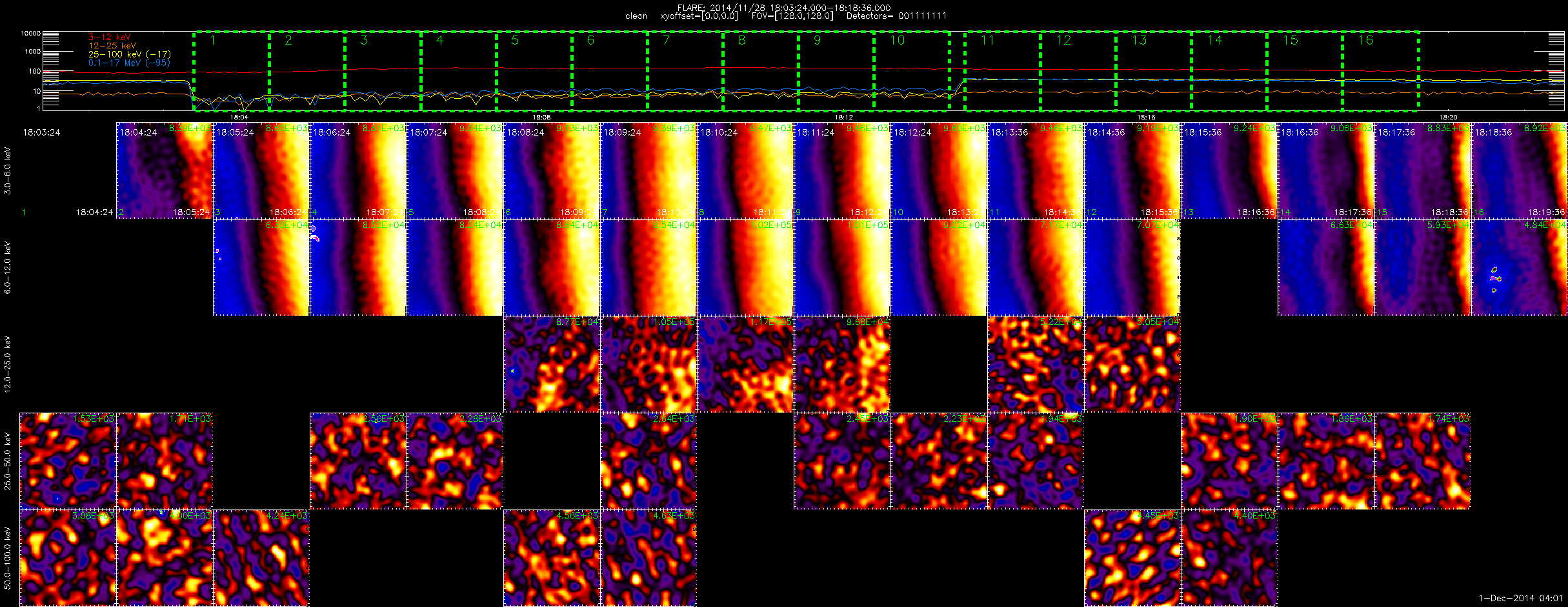Open the 6-12 keV image labeled 4.84E+04
This screenshot has height=607, width=1568.
(x=1520, y=267)
